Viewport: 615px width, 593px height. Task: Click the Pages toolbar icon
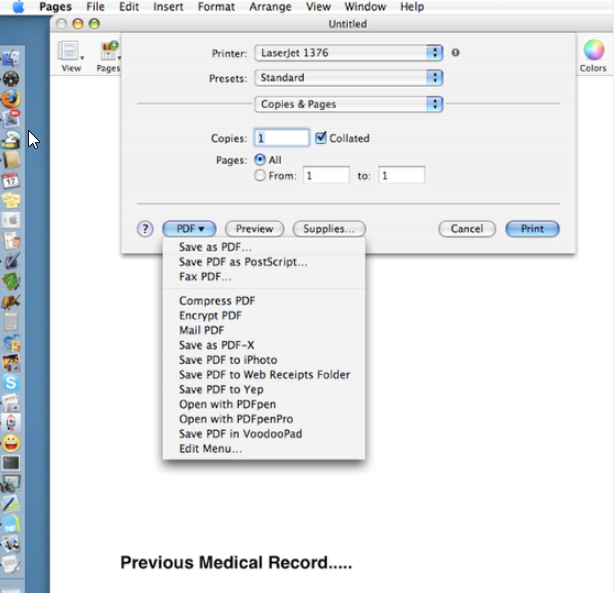click(109, 56)
